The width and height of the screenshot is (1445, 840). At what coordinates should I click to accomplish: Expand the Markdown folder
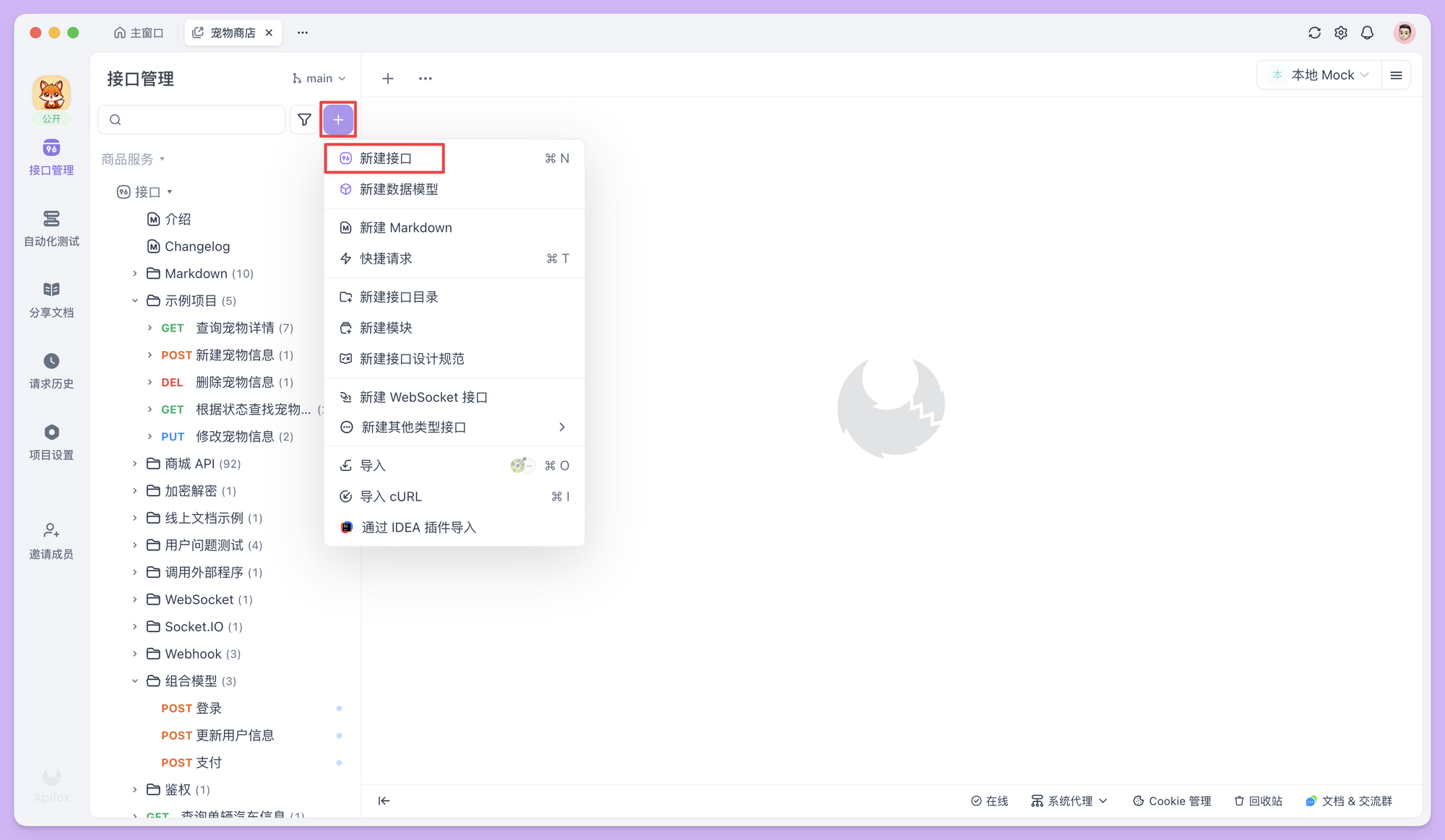(134, 274)
